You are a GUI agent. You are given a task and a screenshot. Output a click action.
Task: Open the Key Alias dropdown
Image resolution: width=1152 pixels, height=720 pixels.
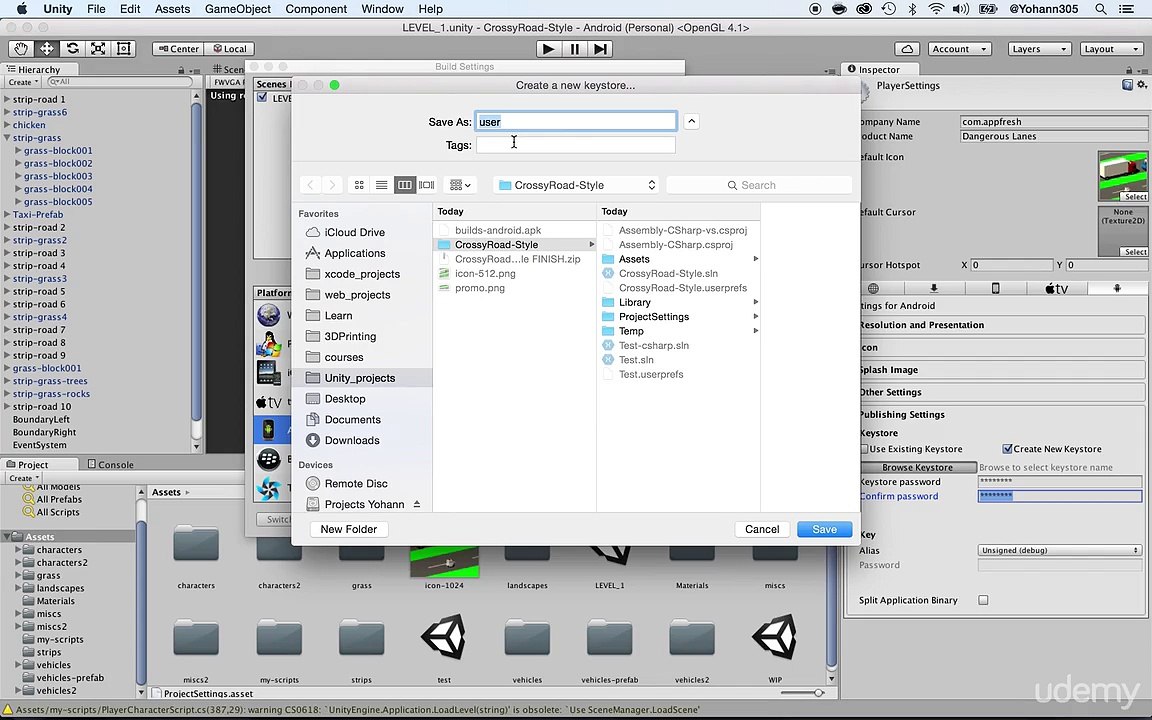click(x=1059, y=550)
